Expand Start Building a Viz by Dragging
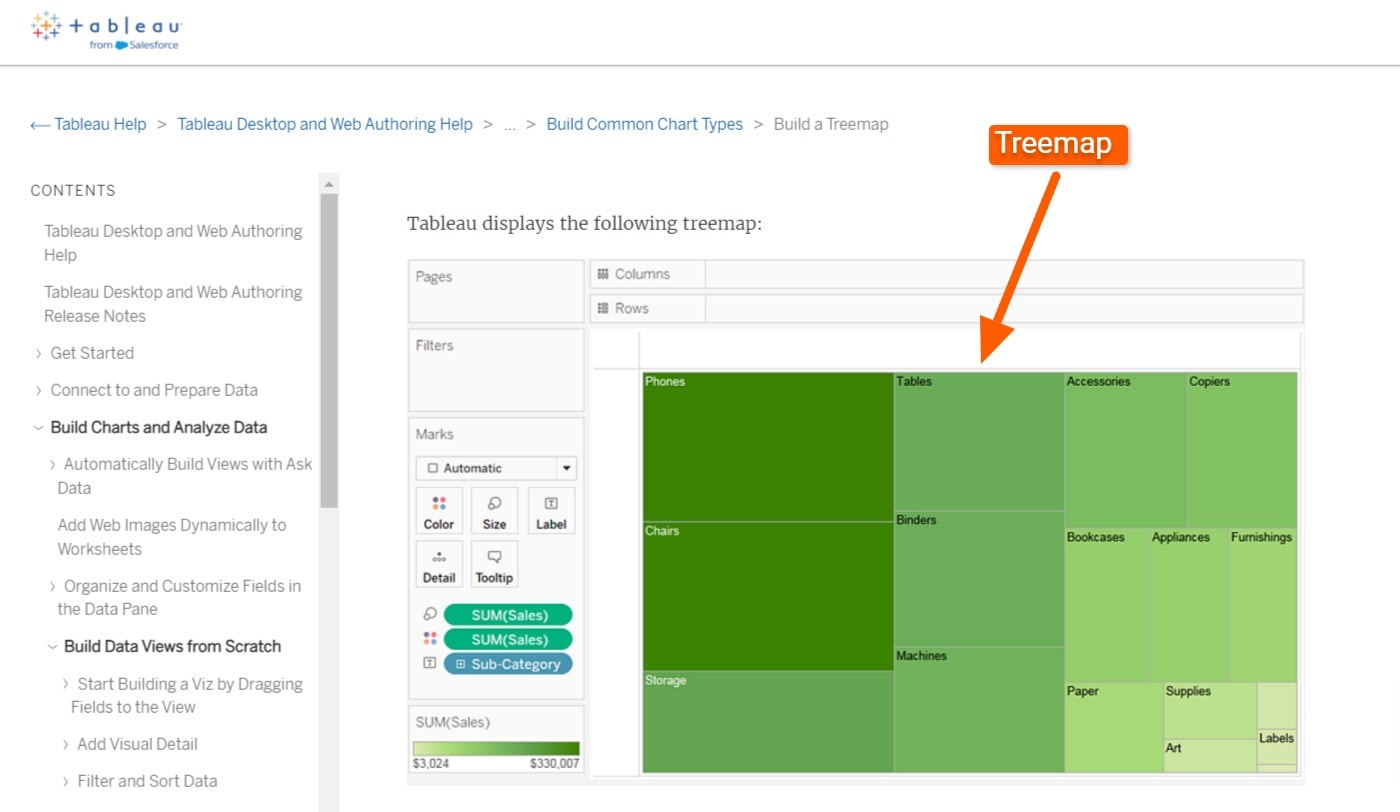The image size is (1400, 812). point(67,685)
